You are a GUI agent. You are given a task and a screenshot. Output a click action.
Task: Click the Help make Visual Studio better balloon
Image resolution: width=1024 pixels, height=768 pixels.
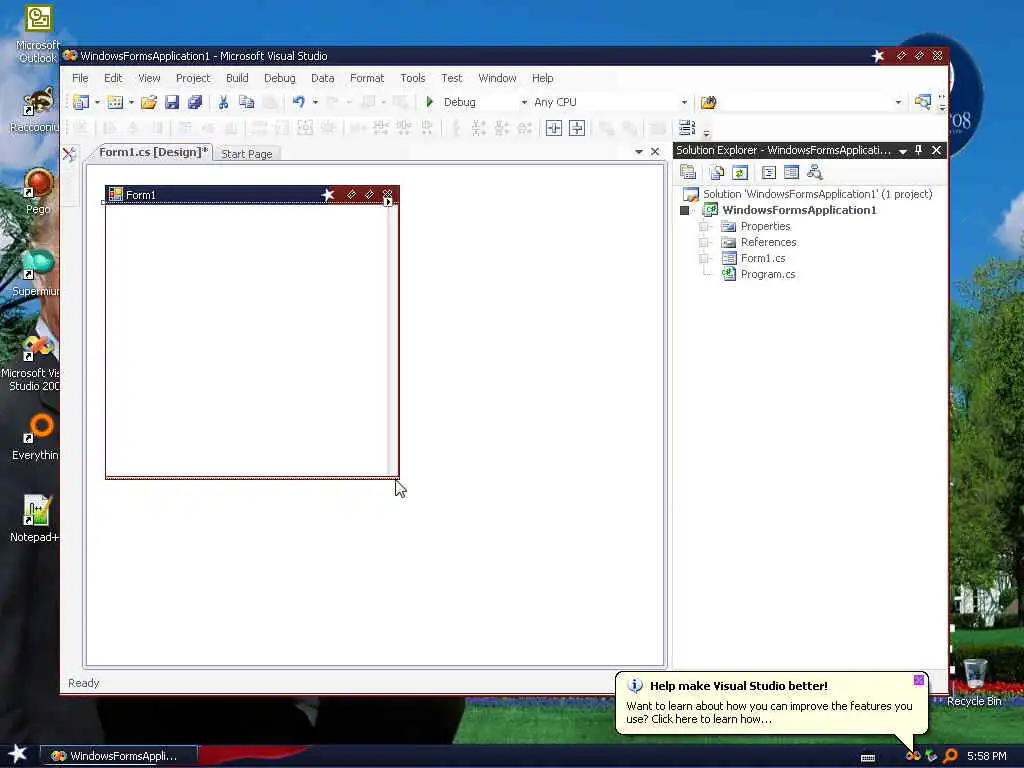[x=771, y=703]
